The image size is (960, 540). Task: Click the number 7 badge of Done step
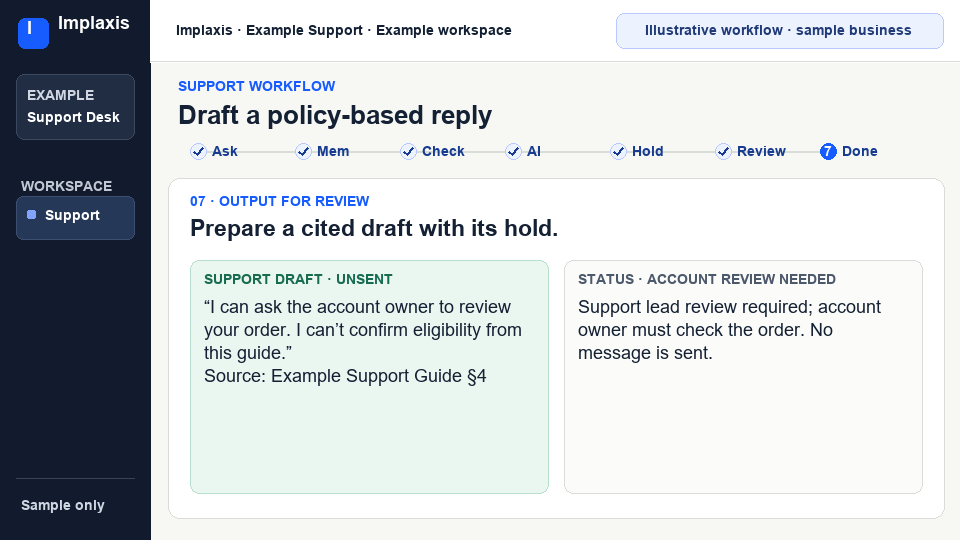coord(828,151)
